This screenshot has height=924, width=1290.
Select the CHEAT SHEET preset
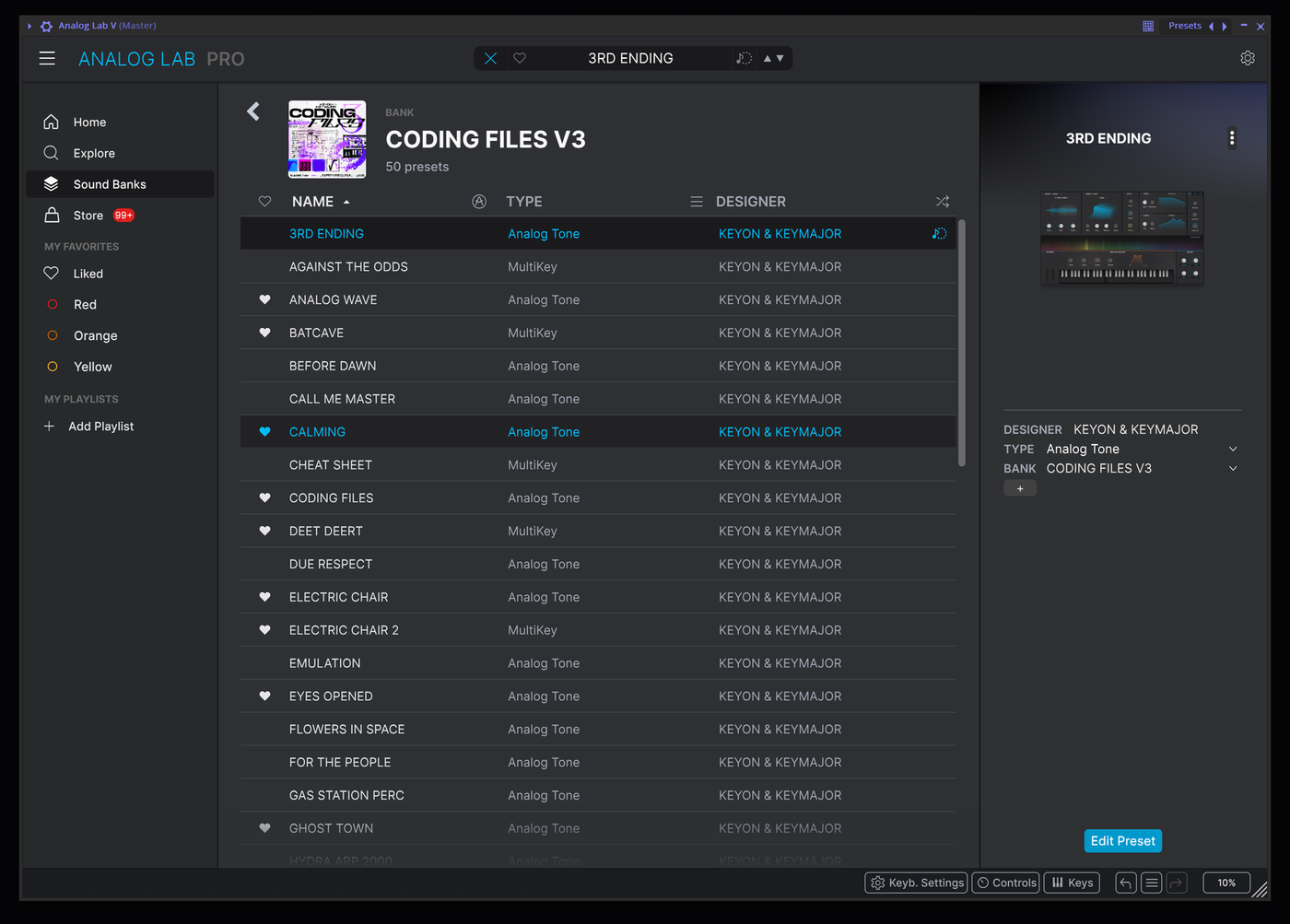tap(598, 464)
